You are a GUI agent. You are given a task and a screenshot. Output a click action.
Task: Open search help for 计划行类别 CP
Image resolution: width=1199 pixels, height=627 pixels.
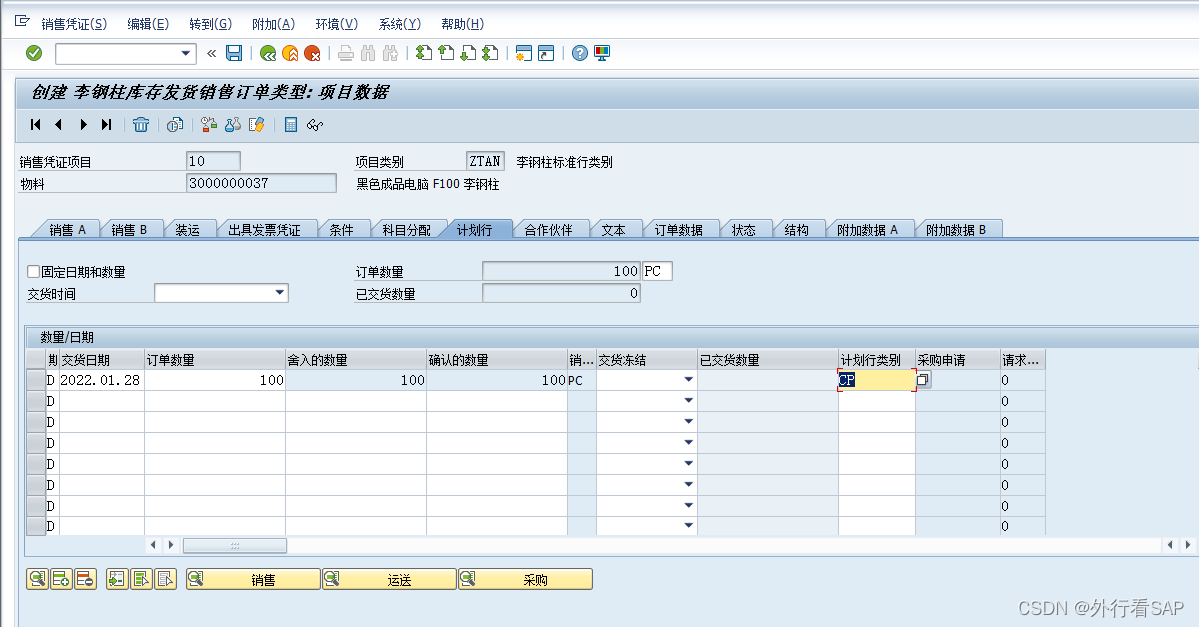924,380
